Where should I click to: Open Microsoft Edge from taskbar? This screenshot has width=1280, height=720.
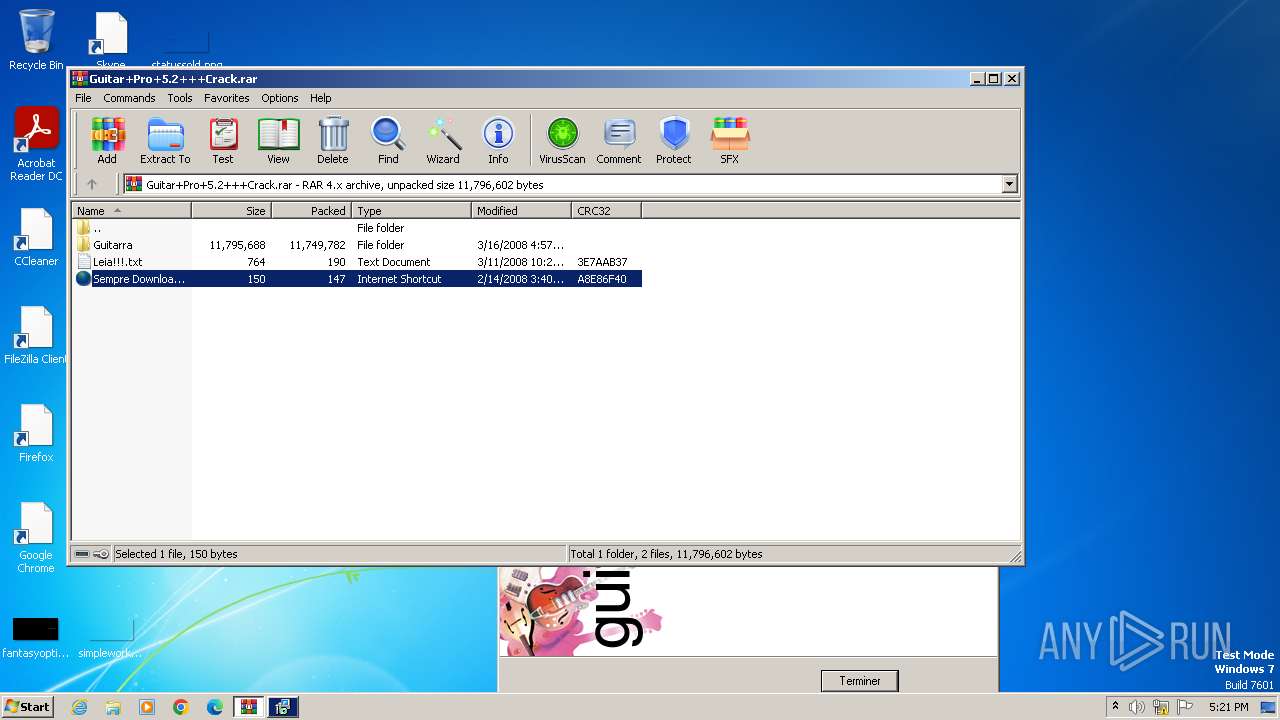tap(215, 707)
